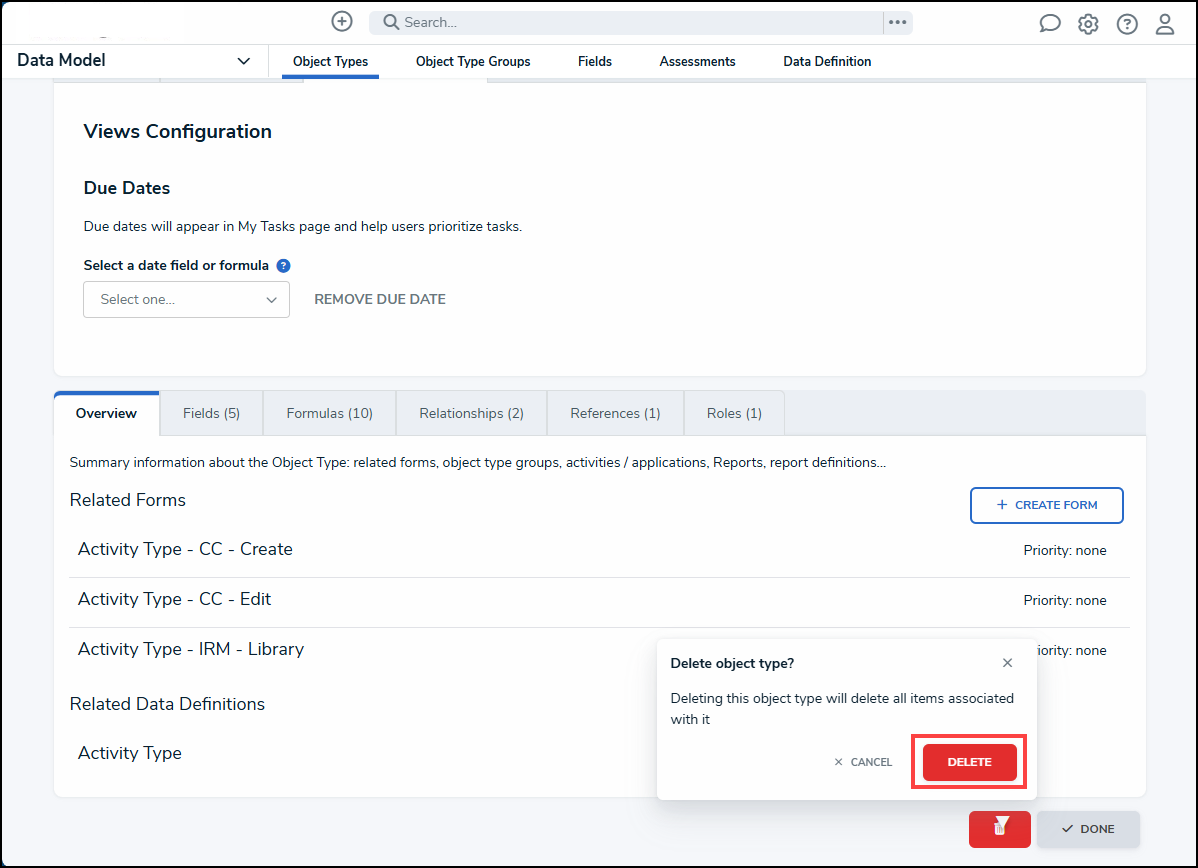Switch to Object Type Groups tab
Image resolution: width=1198 pixels, height=868 pixels.
pyautogui.click(x=473, y=61)
